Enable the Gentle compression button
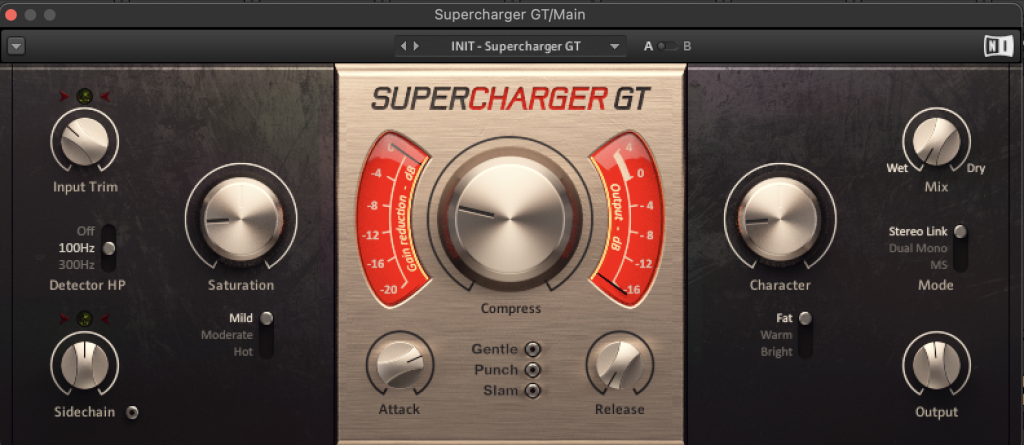Image resolution: width=1024 pixels, height=445 pixels. click(x=533, y=350)
